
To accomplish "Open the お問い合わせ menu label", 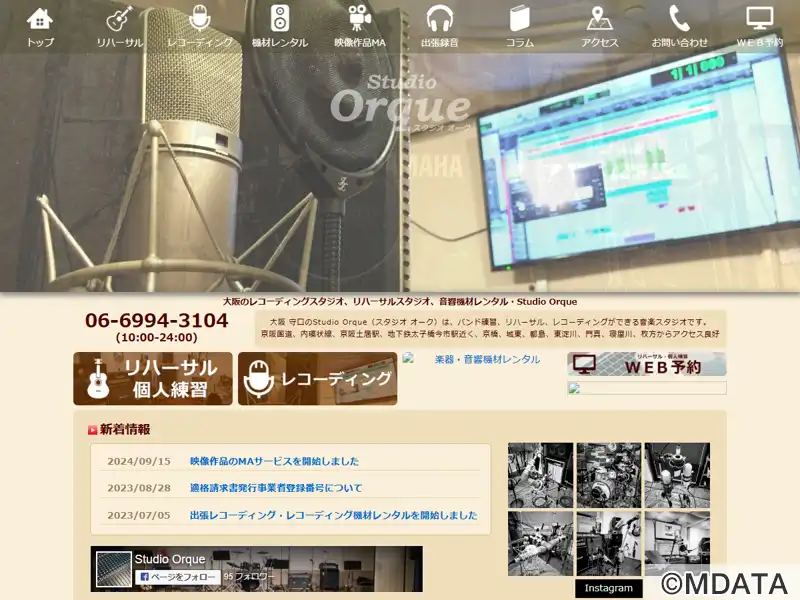I will 680,42.
